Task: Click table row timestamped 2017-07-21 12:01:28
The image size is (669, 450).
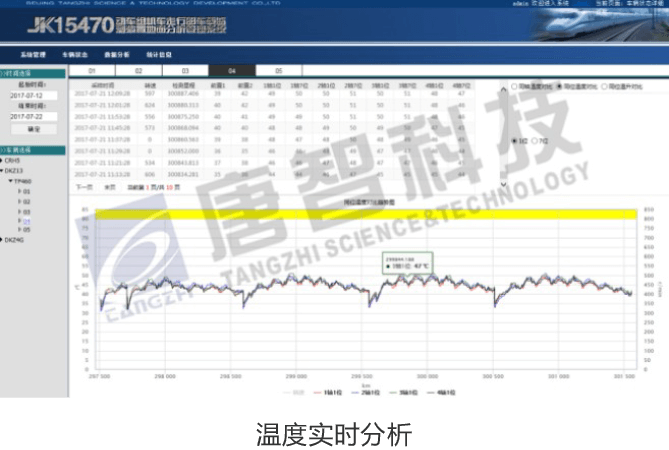Action: [x=272, y=105]
